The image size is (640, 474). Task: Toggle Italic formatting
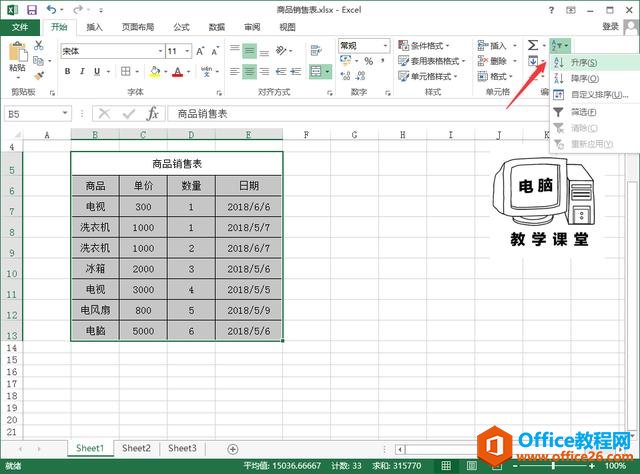(82, 71)
